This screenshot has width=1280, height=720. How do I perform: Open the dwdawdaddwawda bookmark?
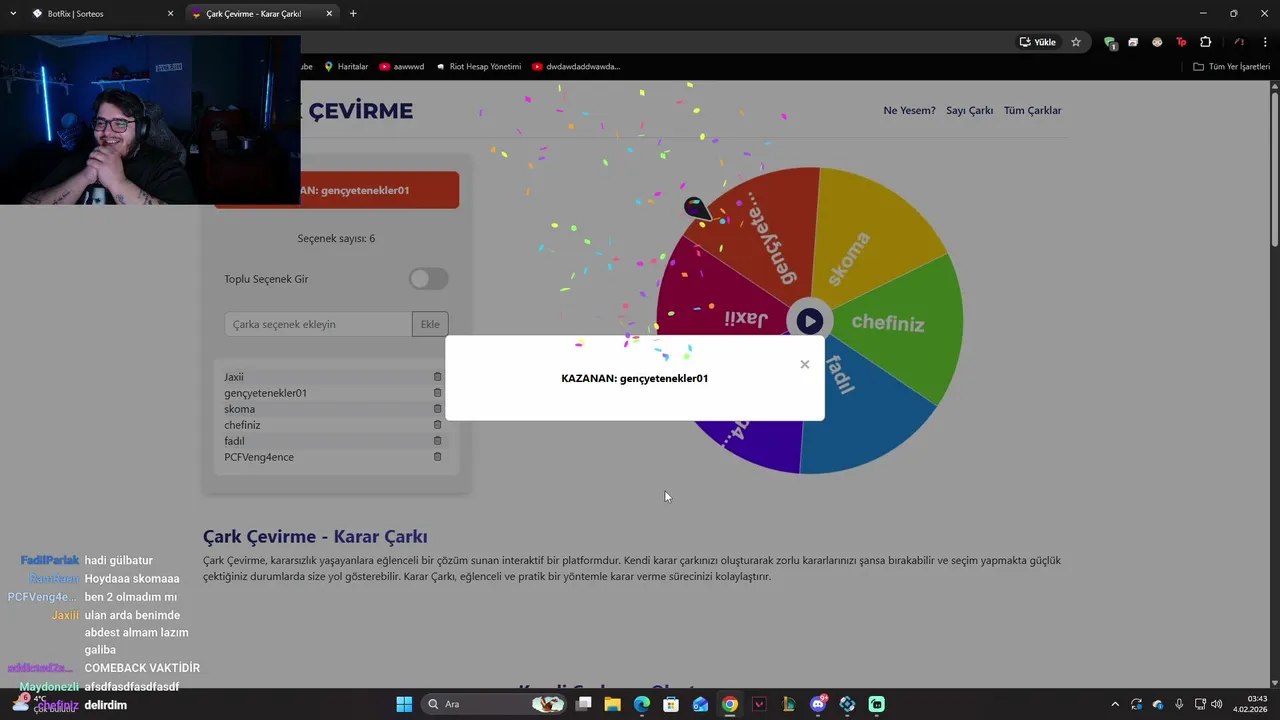(576, 67)
